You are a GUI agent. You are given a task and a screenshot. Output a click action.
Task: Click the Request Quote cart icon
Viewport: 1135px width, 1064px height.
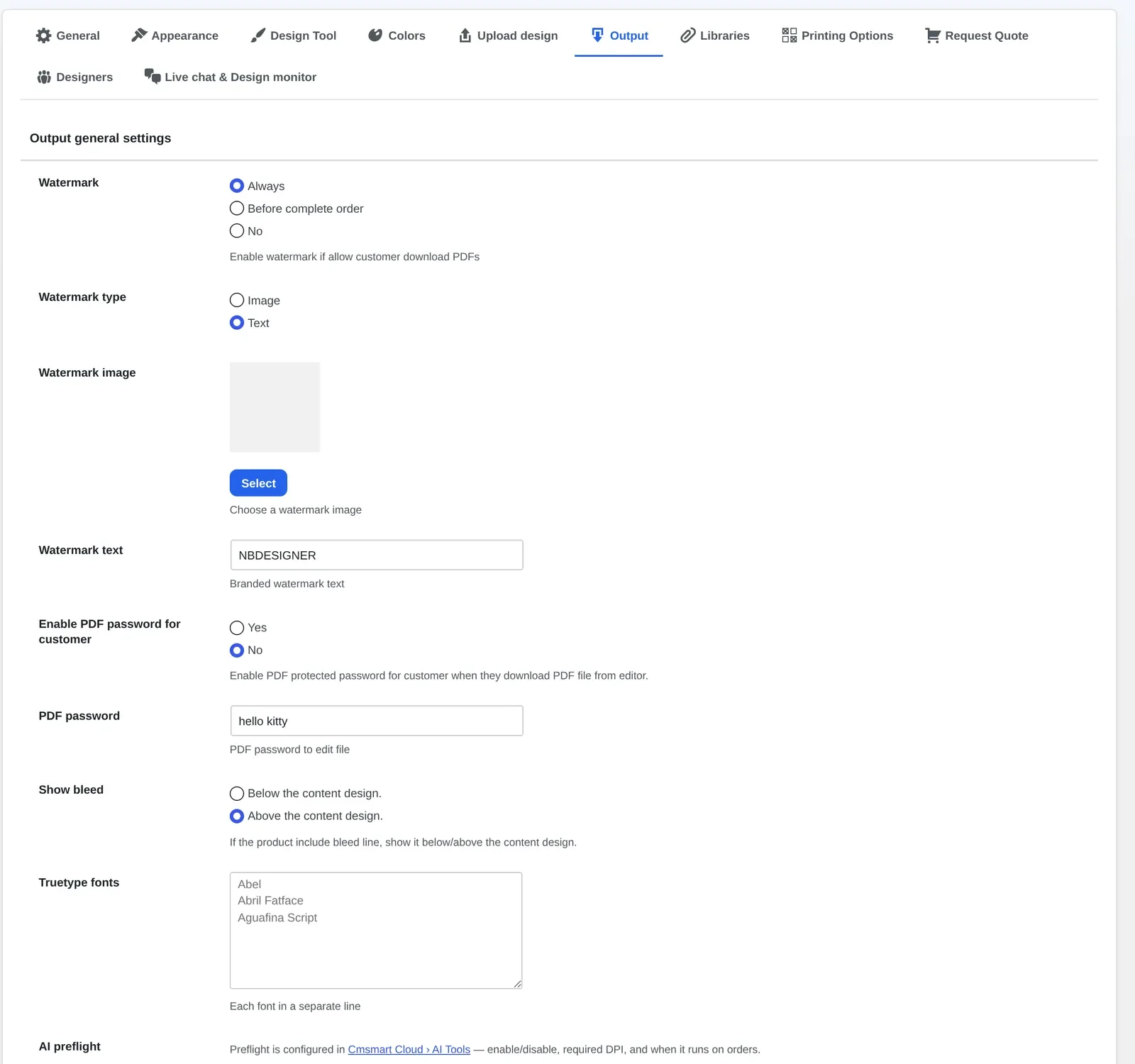point(933,35)
